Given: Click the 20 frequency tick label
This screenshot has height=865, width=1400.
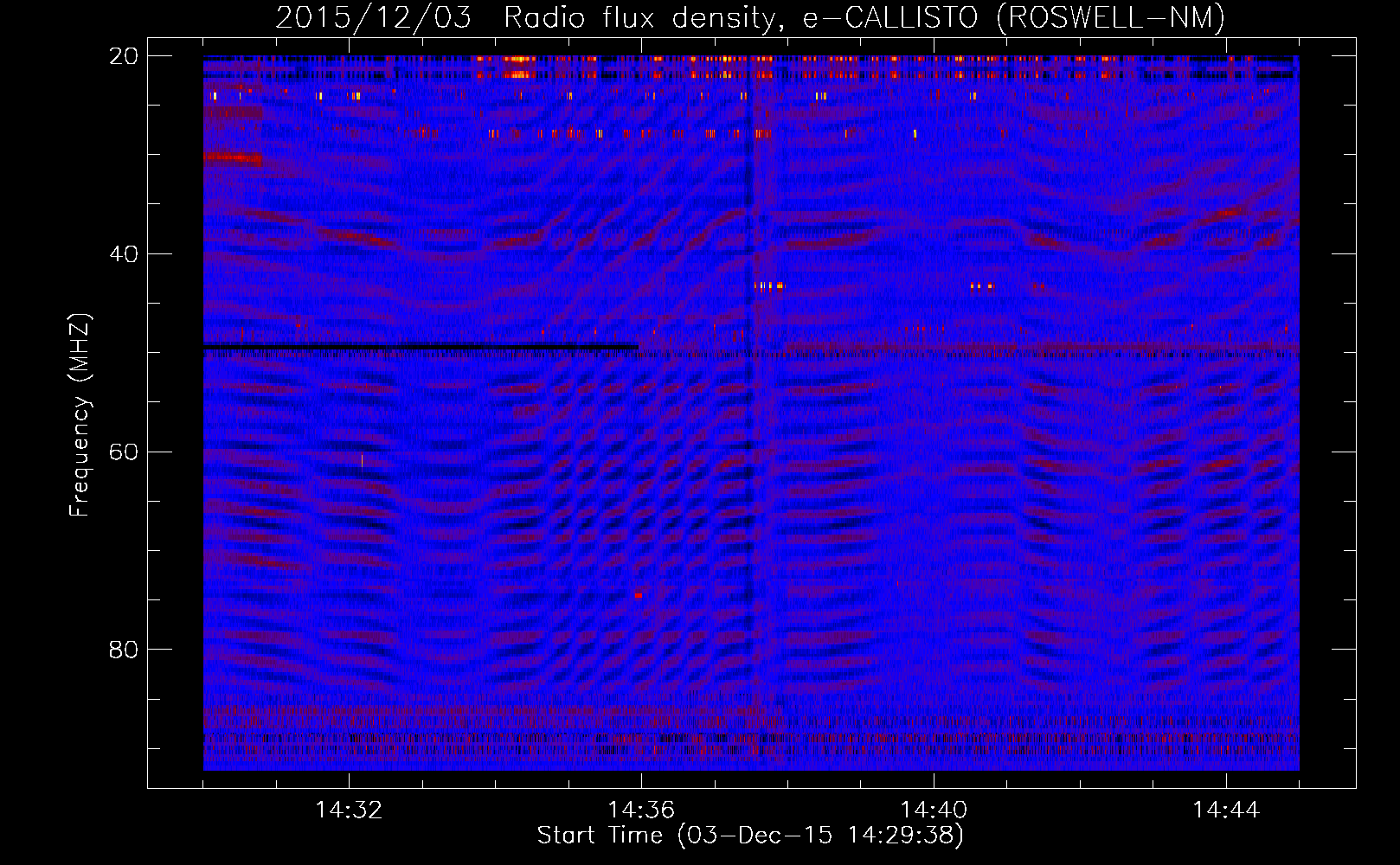Looking at the screenshot, I should click(124, 56).
